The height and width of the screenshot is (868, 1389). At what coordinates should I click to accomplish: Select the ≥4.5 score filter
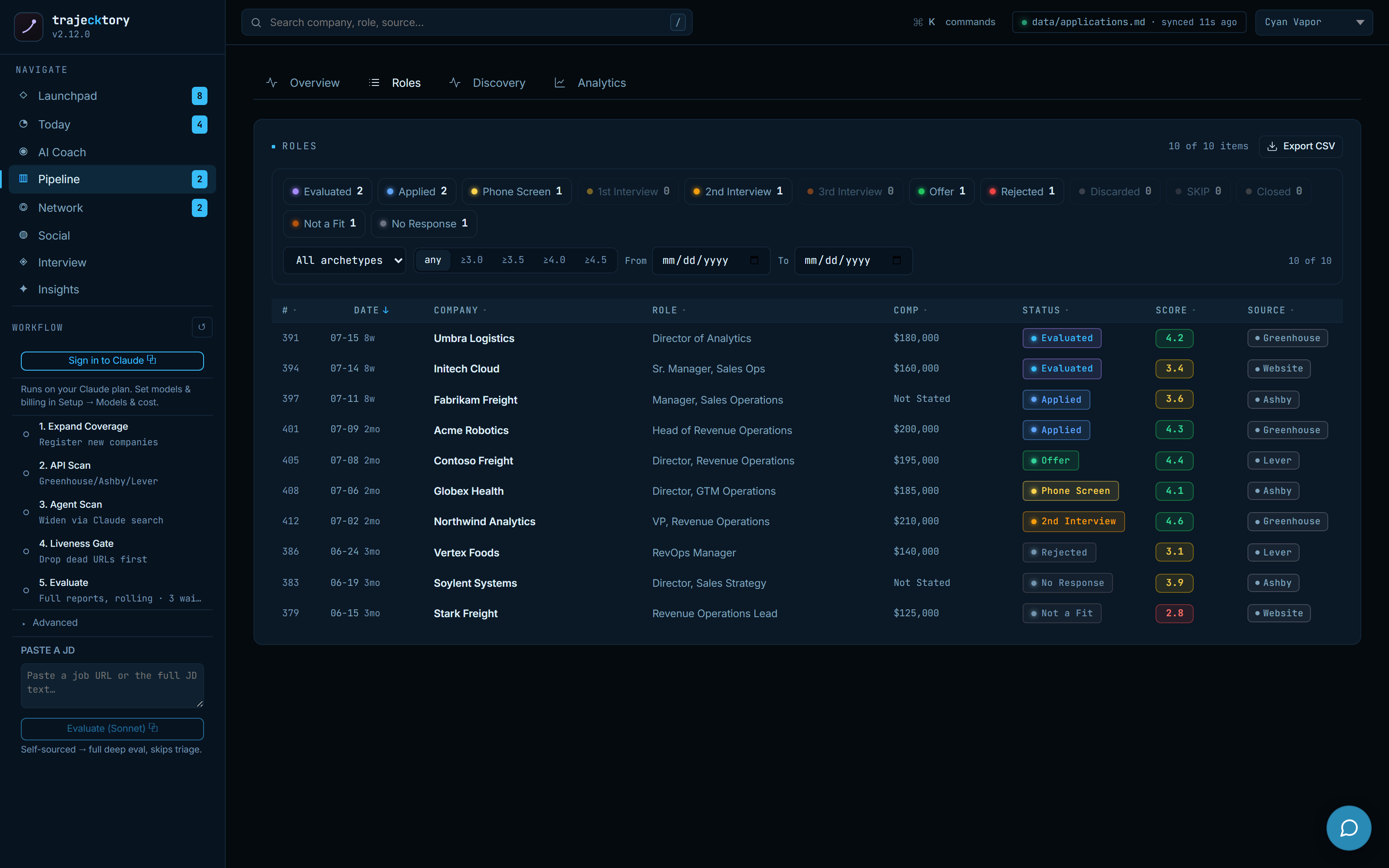(x=596, y=261)
